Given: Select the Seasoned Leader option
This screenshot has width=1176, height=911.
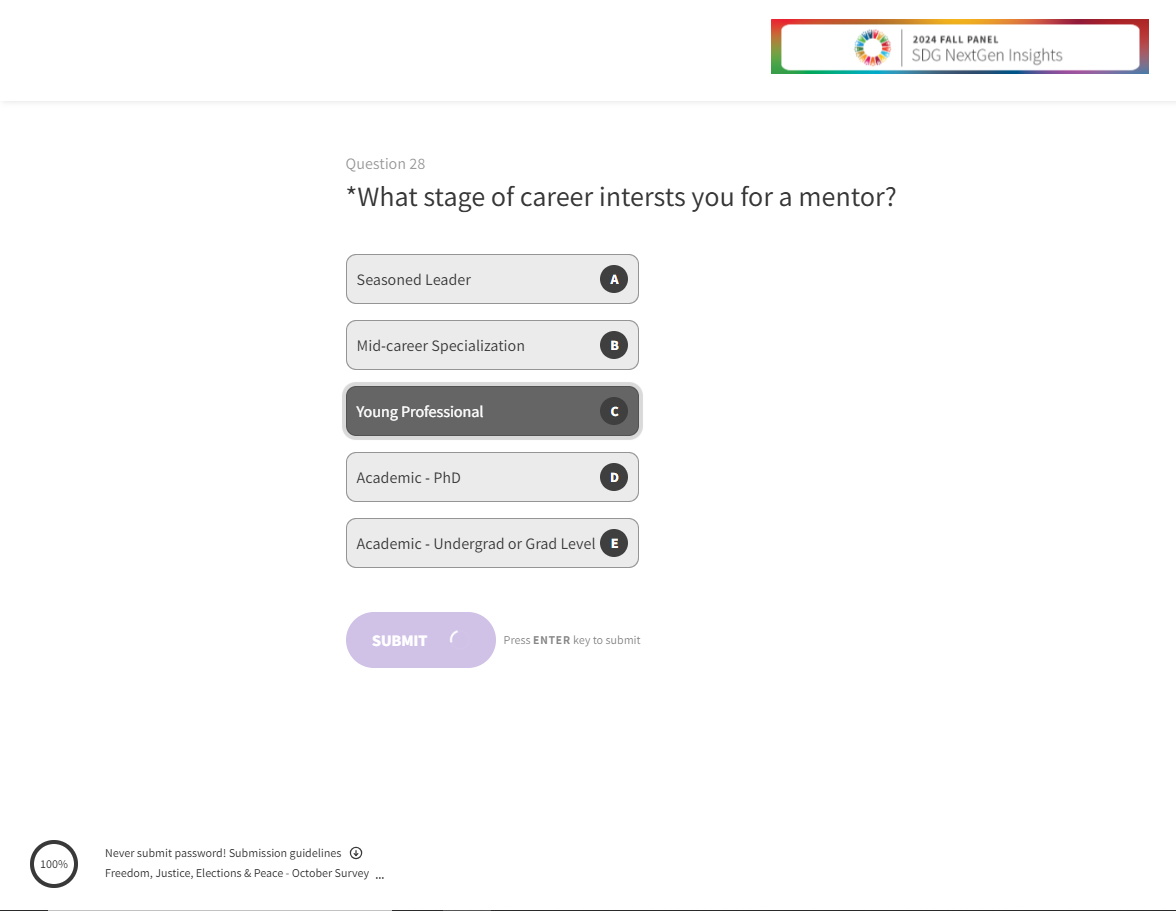Looking at the screenshot, I should pos(470,279).
